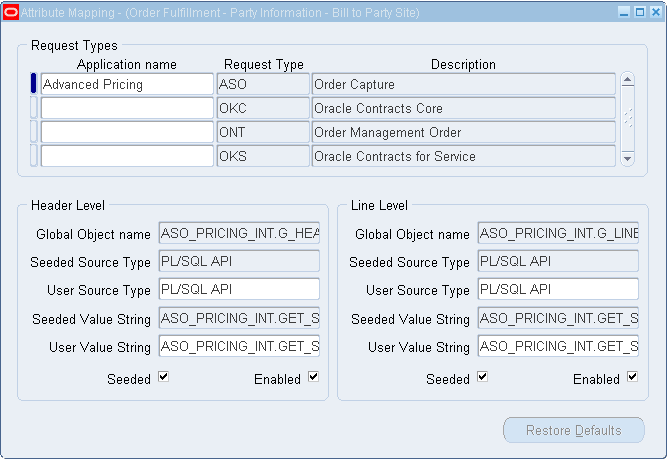The width and height of the screenshot is (670, 461).
Task: Click Application name field in OKC row
Action: point(127,108)
